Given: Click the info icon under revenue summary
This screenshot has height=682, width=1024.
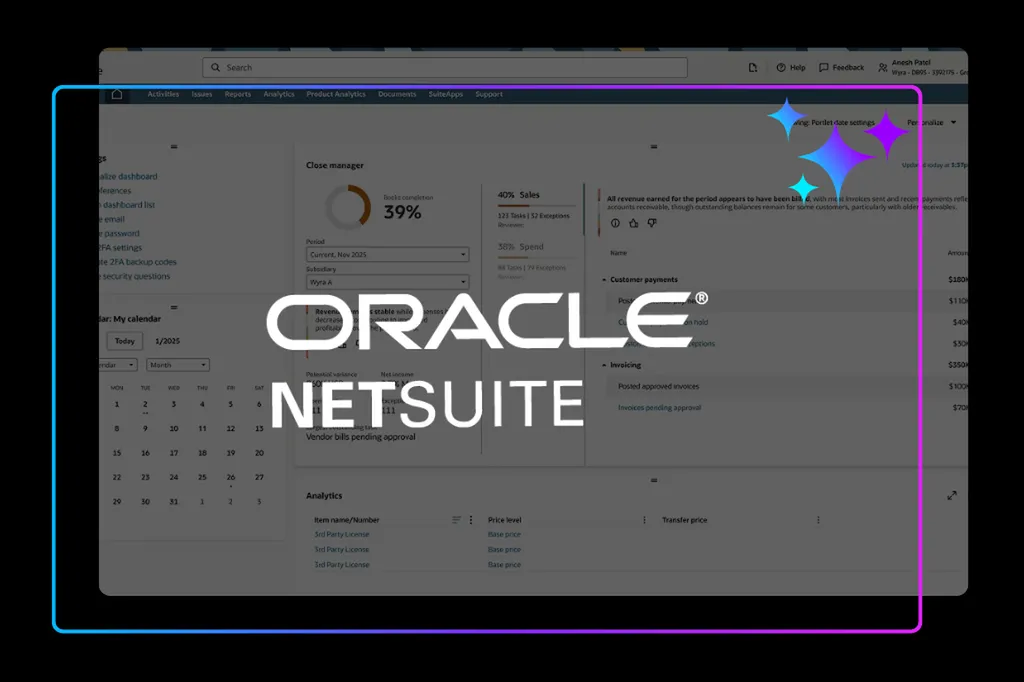Looking at the screenshot, I should tap(615, 223).
